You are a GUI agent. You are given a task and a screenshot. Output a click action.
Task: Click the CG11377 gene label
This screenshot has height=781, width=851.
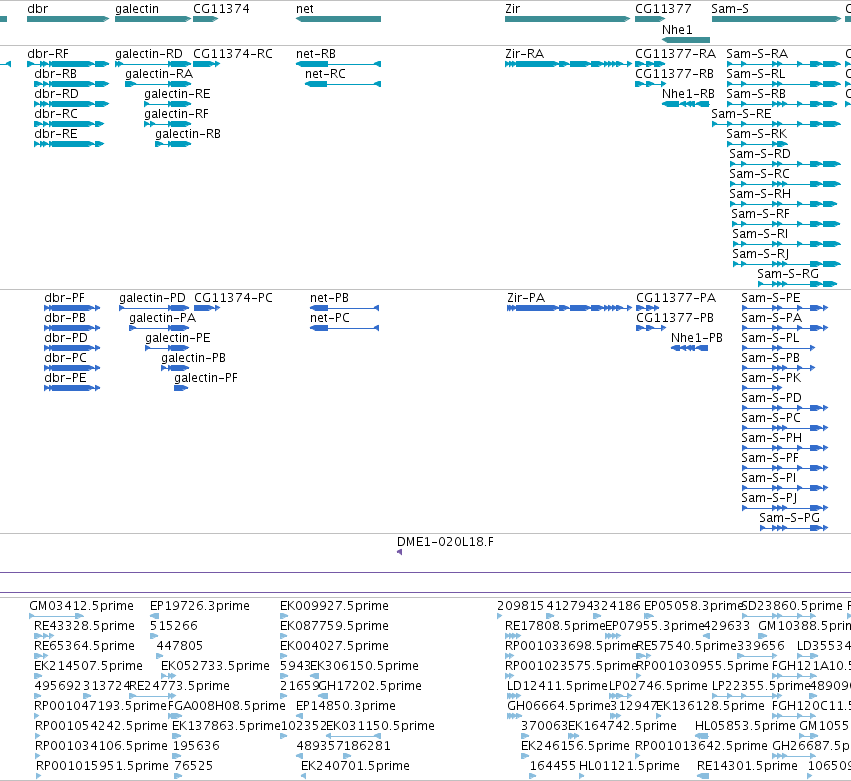pos(663,9)
